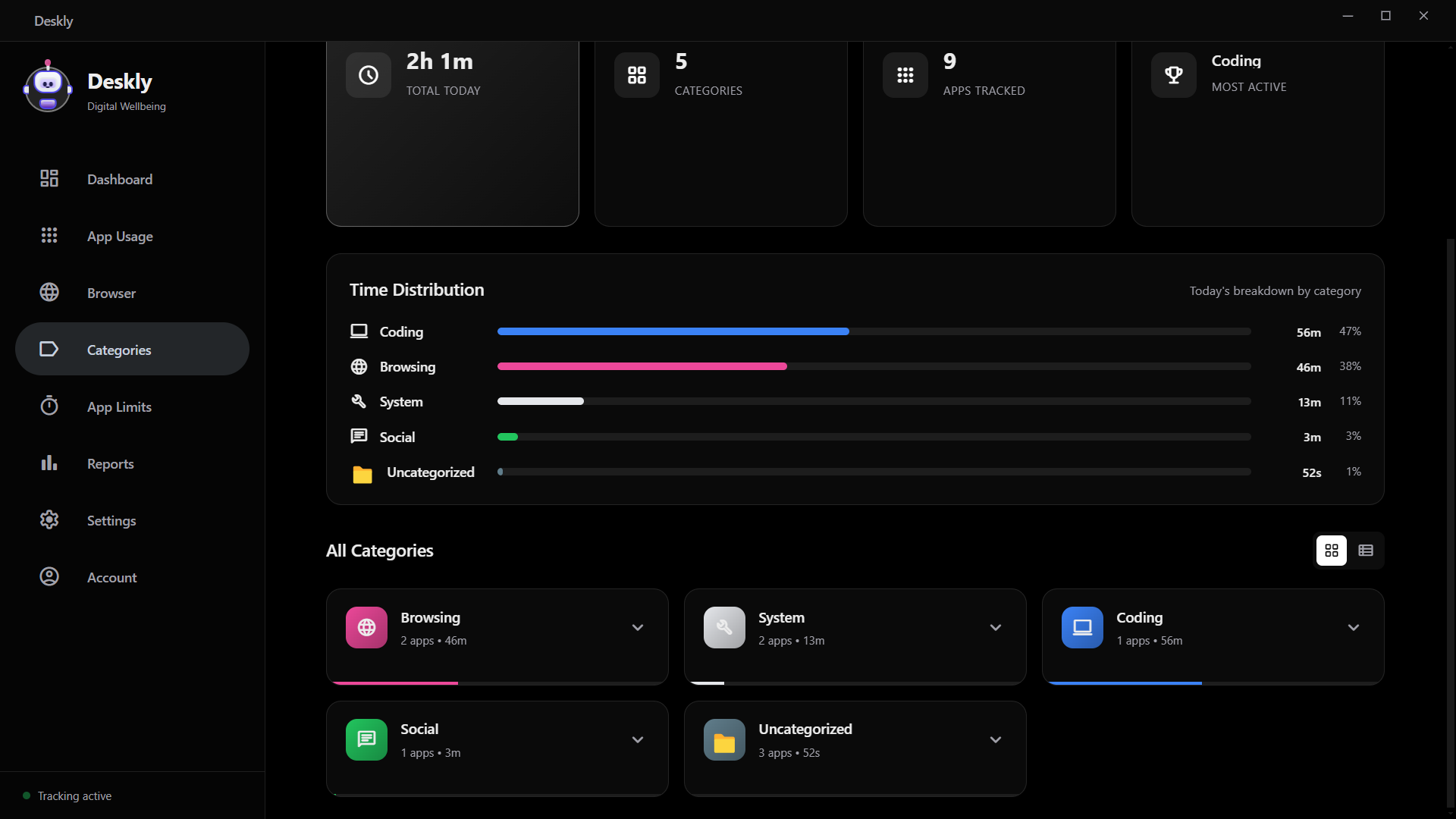Switch All Categories to list view

click(x=1366, y=551)
